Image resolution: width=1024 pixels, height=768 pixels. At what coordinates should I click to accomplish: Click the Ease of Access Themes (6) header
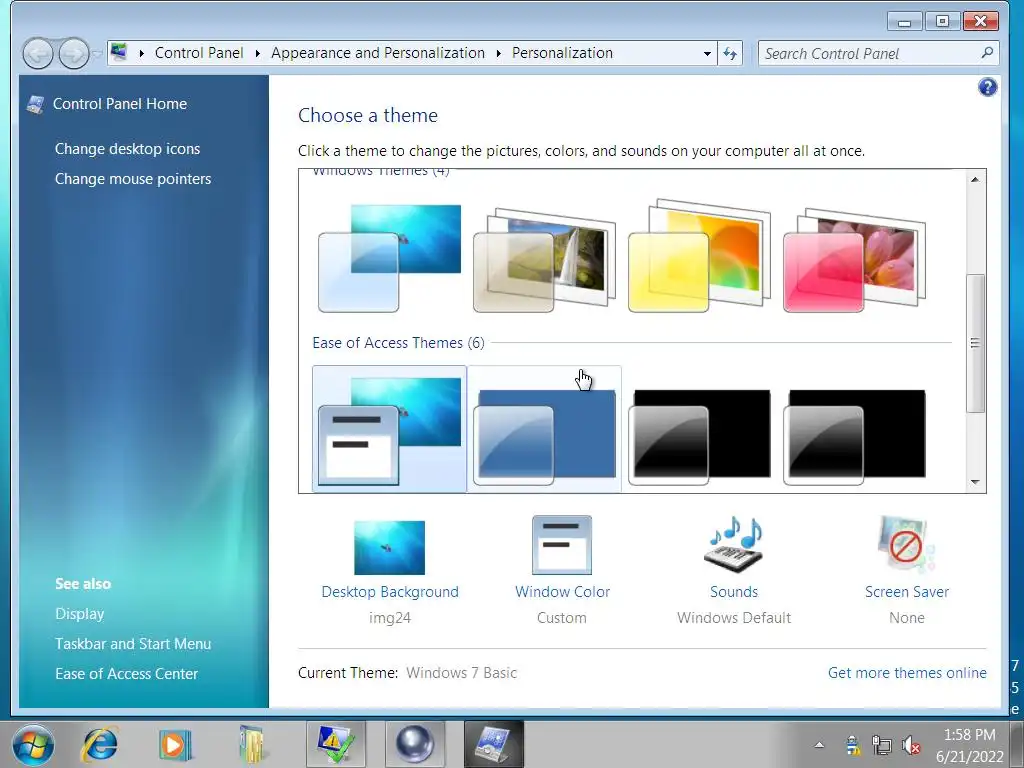[x=398, y=343]
